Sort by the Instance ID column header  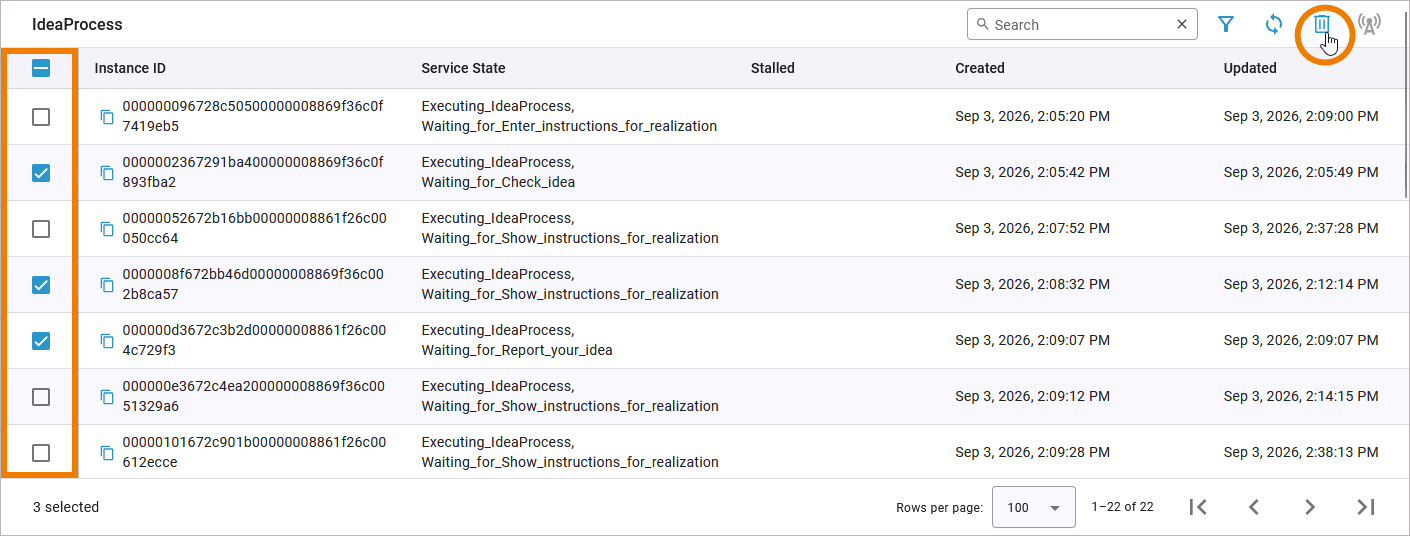pos(130,68)
